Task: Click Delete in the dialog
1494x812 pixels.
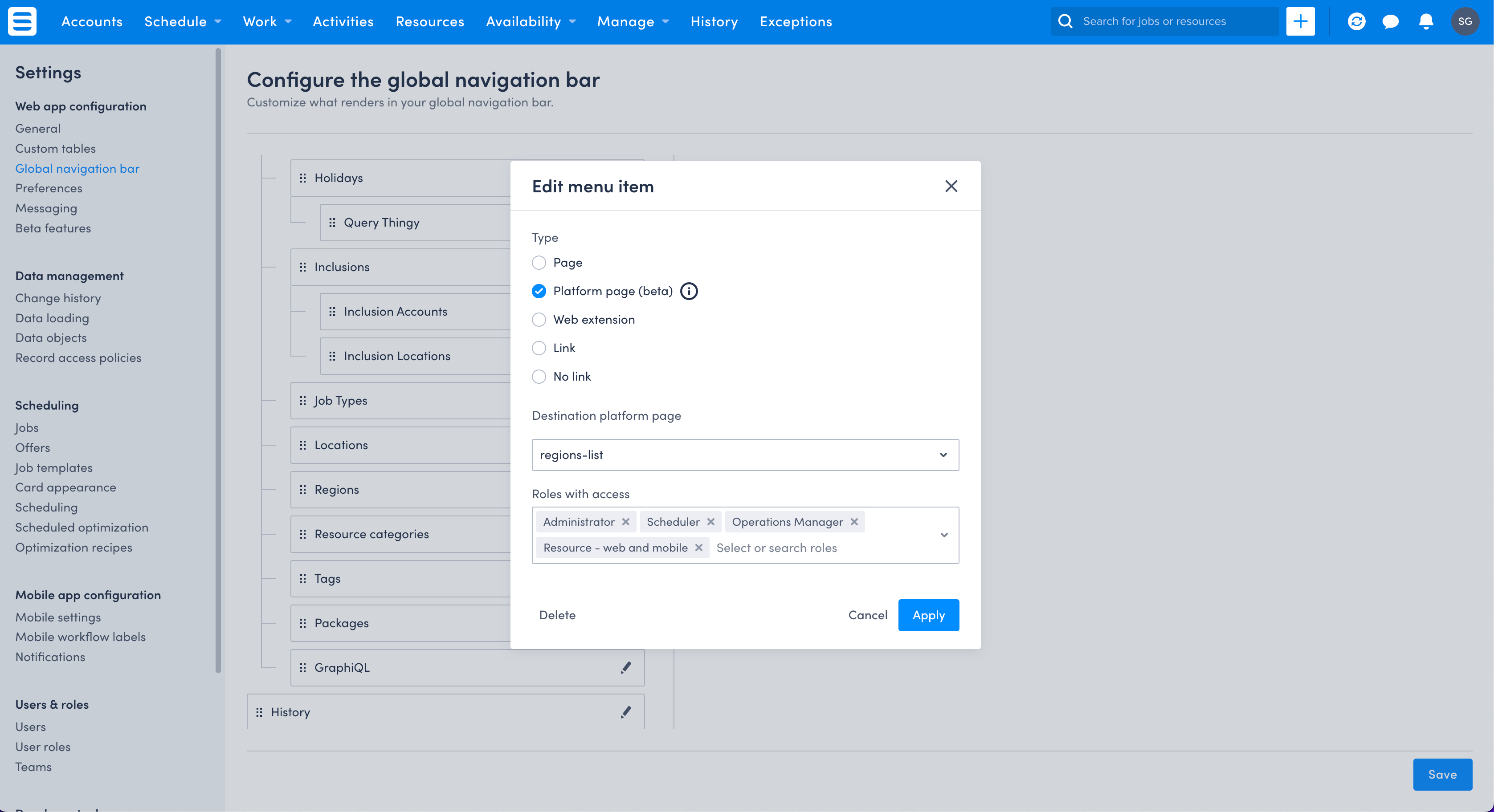Action: pos(557,615)
